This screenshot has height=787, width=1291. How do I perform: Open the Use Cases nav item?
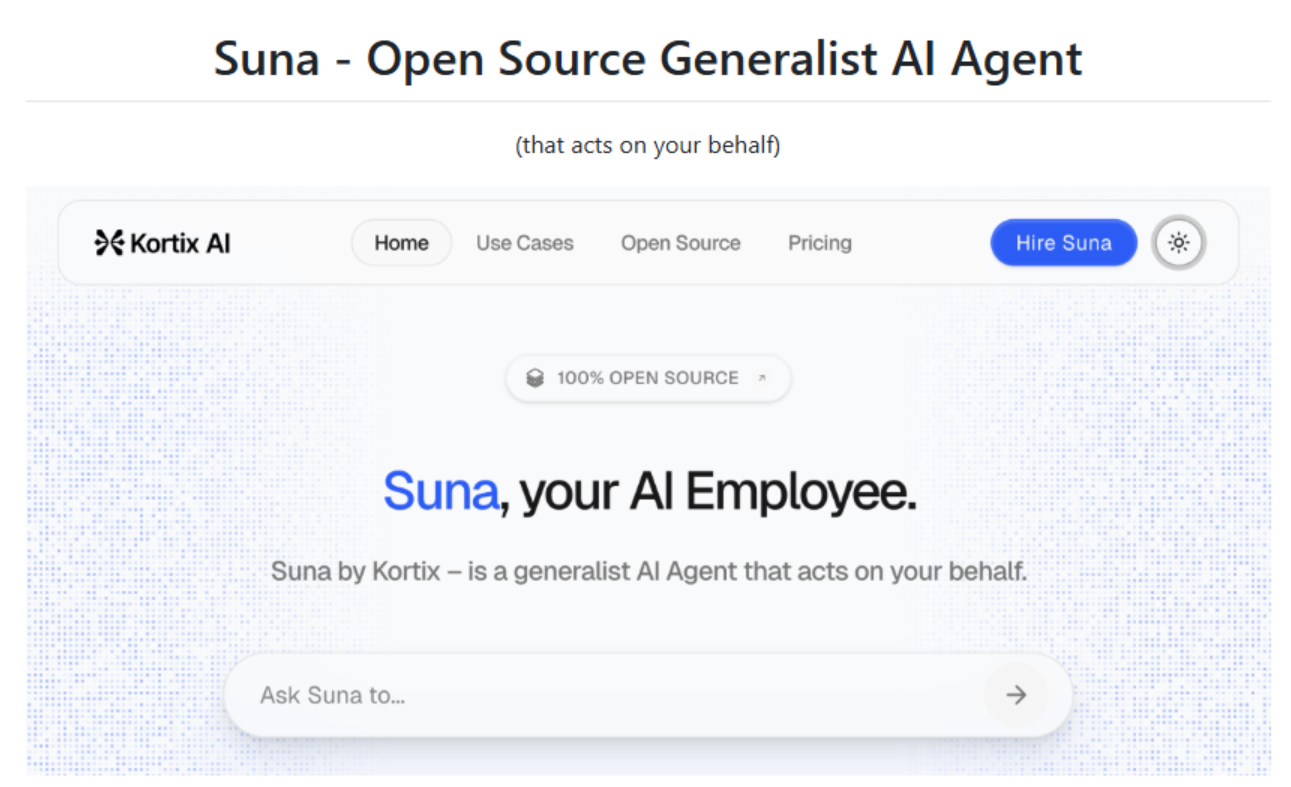coord(524,243)
